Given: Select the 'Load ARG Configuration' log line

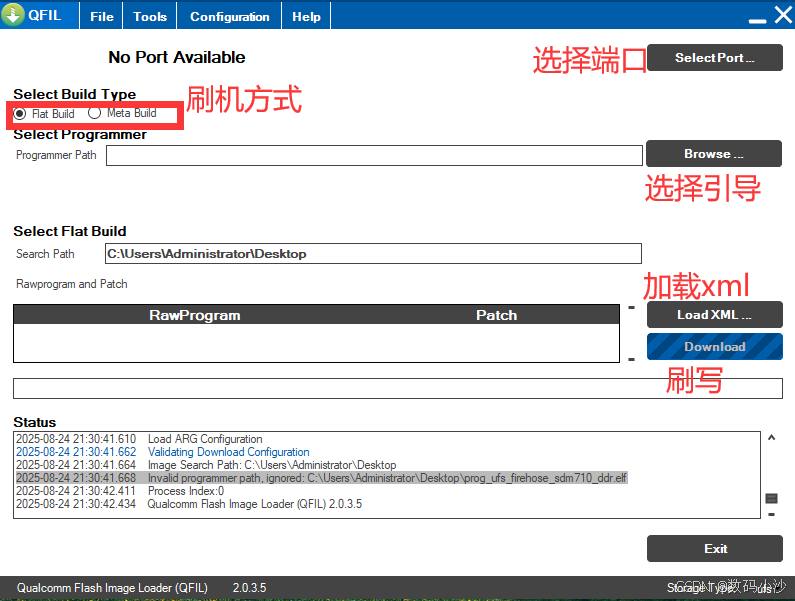Looking at the screenshot, I should coord(139,439).
